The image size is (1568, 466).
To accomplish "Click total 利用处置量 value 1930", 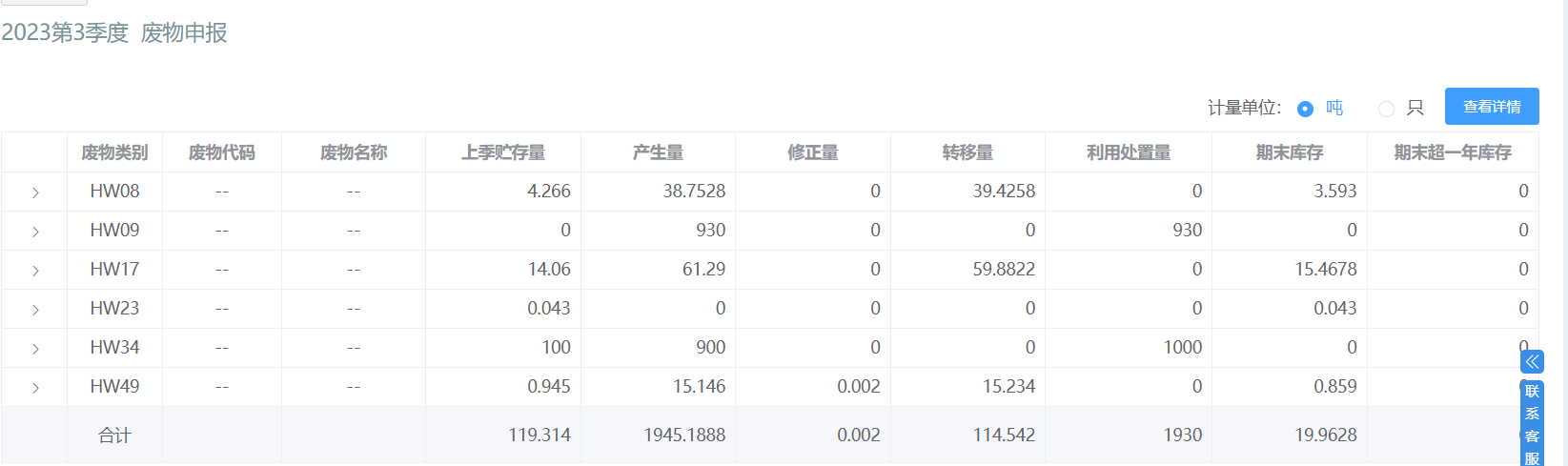I will pos(1183,436).
